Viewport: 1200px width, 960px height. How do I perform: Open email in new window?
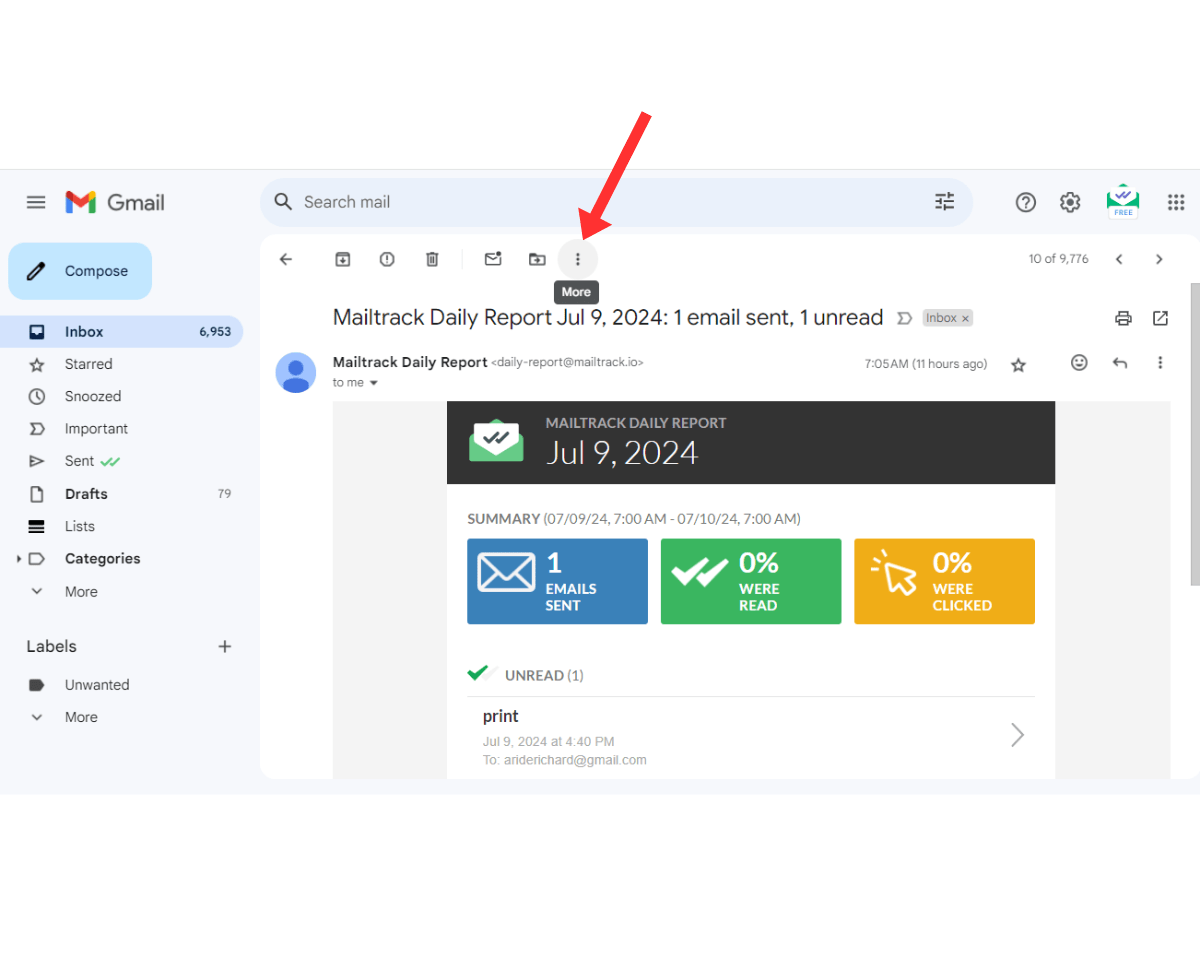[1160, 318]
